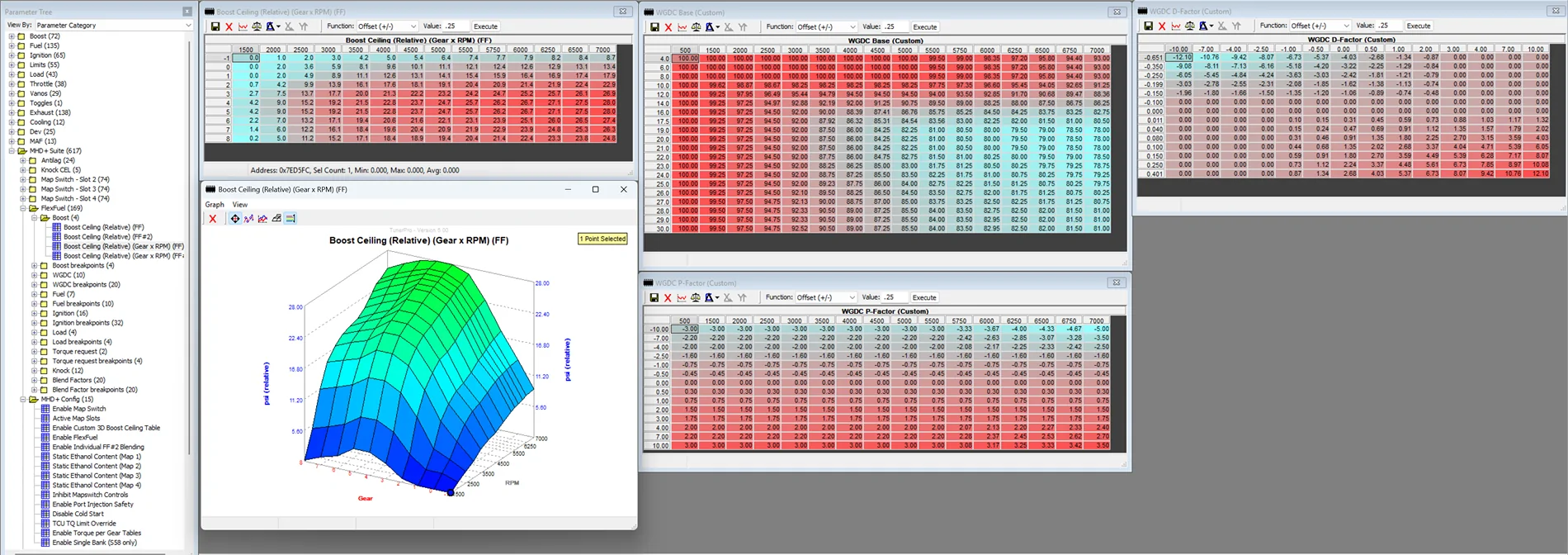This screenshot has height=555, width=1568.
Task: Select TCU TQ Limit Override tree item
Action: pos(84,524)
